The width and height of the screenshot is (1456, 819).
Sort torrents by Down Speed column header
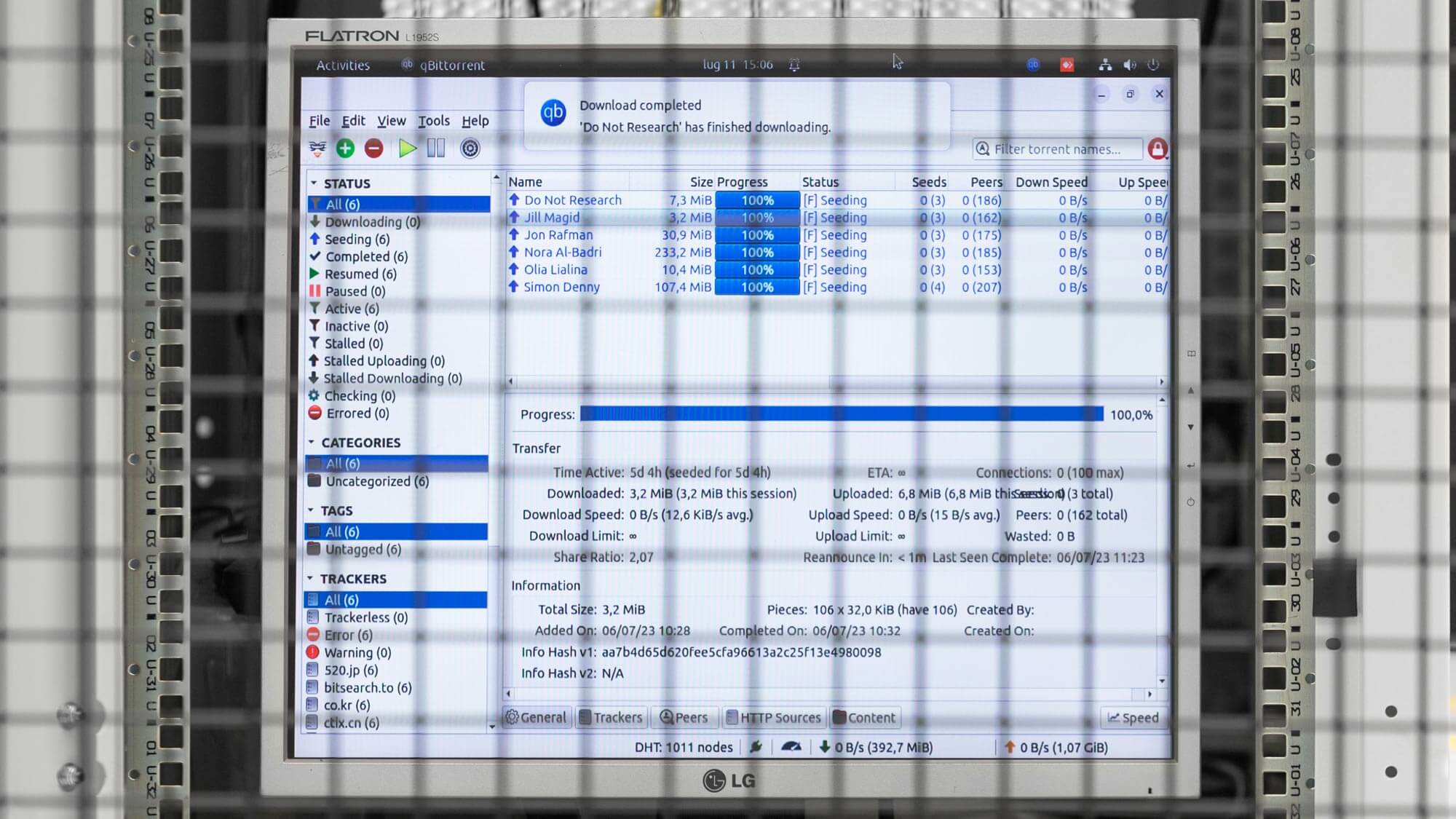1048,182
